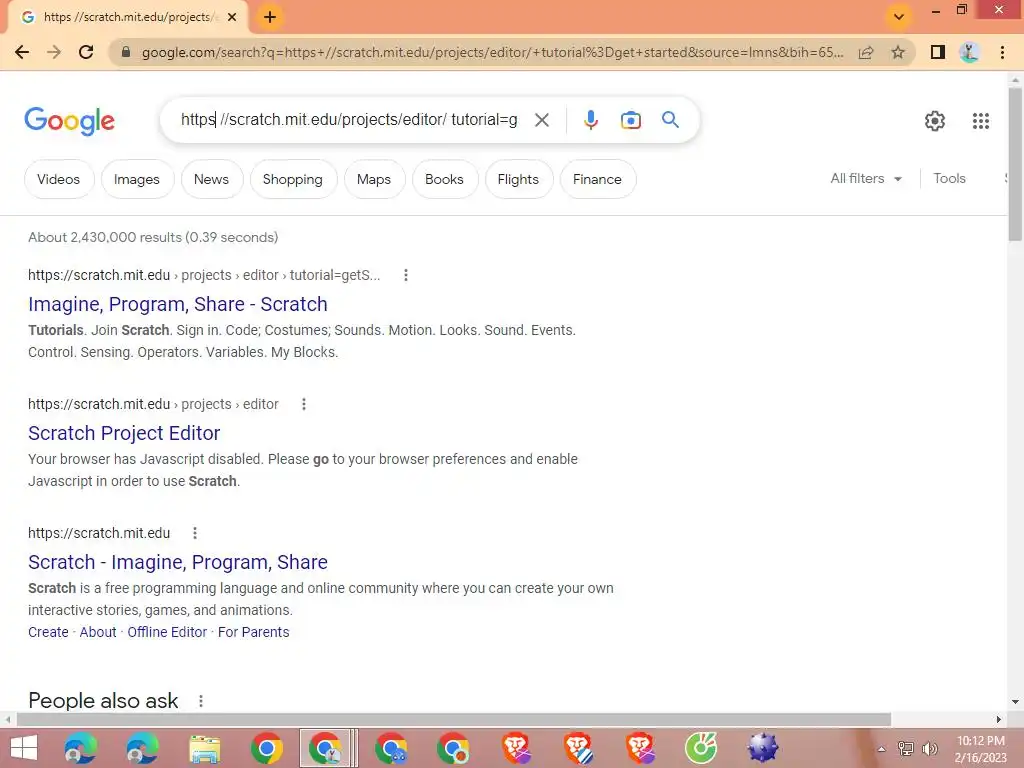This screenshot has width=1024, height=768.
Task: Toggle the browser side panel
Action: tap(938, 52)
